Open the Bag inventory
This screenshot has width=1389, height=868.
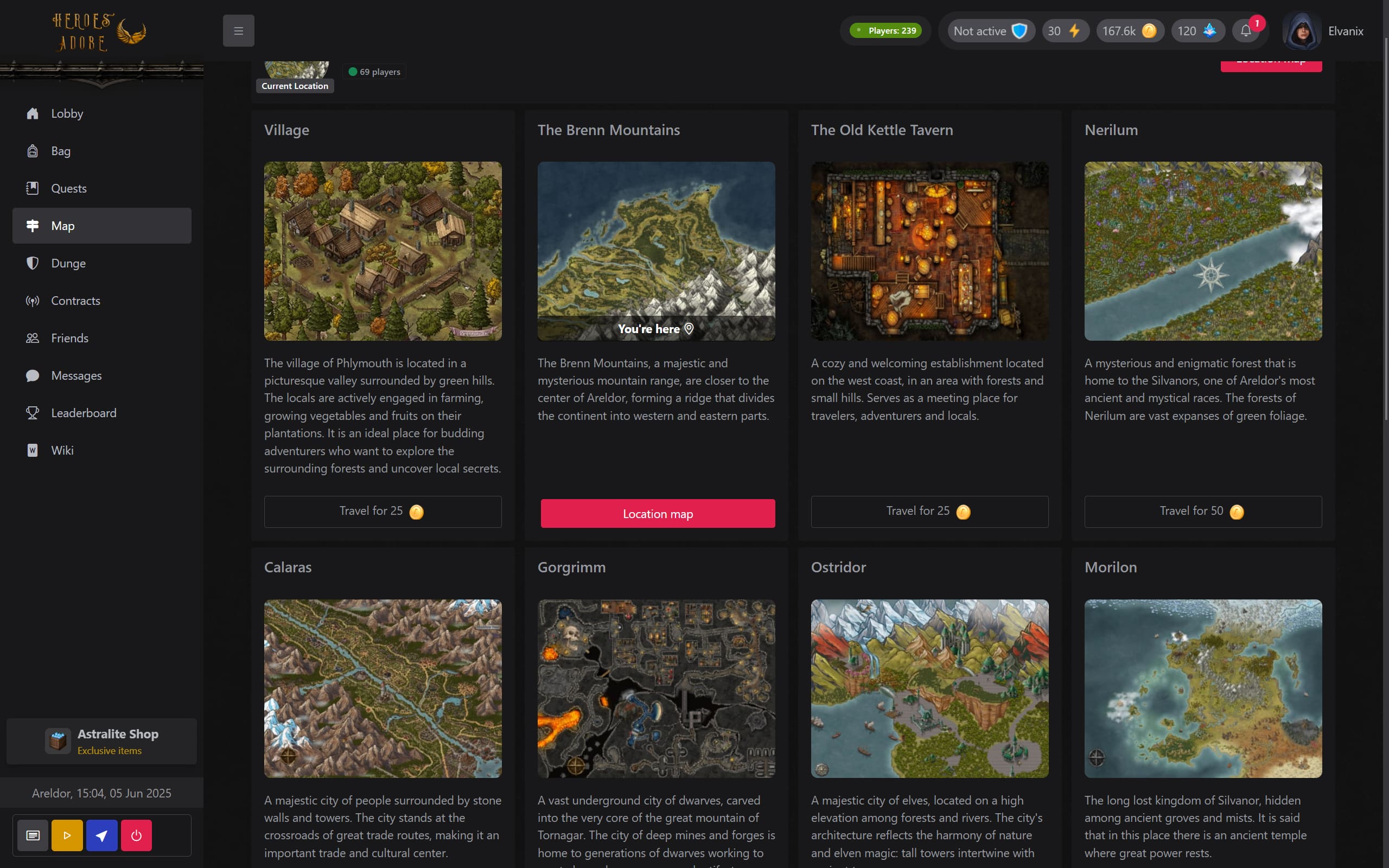point(101,151)
